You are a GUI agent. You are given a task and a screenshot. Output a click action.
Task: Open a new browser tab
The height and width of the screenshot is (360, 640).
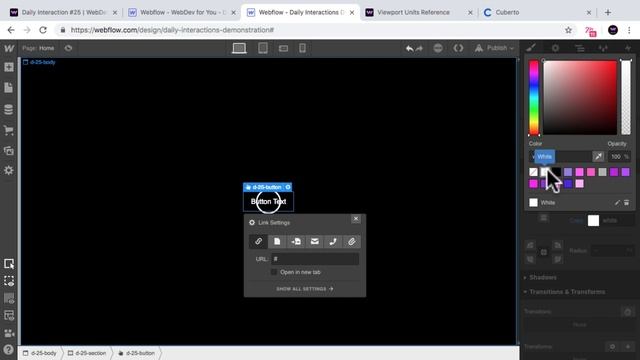608,13
